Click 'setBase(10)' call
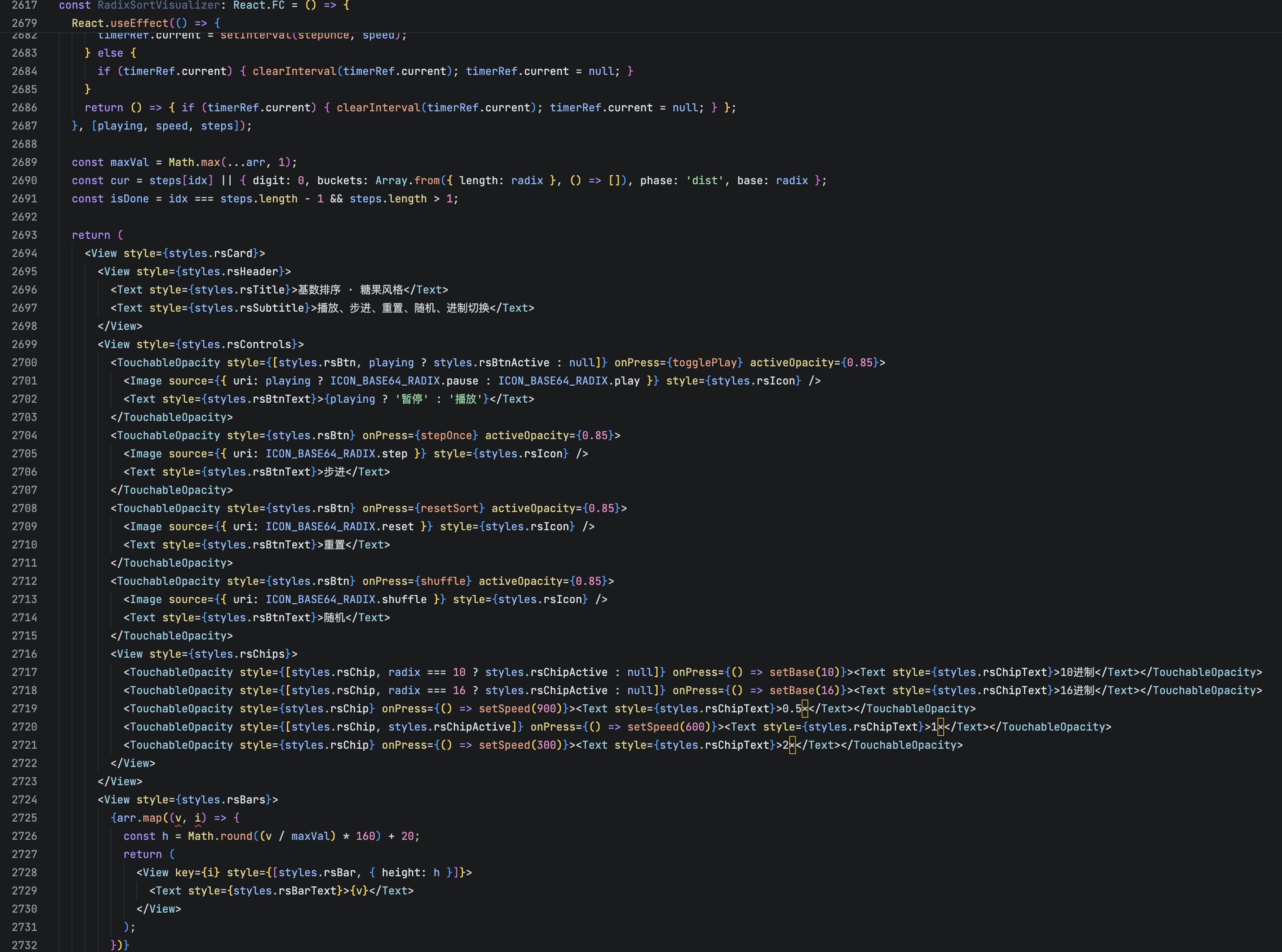Screen dimensions: 1282x952 805,673
